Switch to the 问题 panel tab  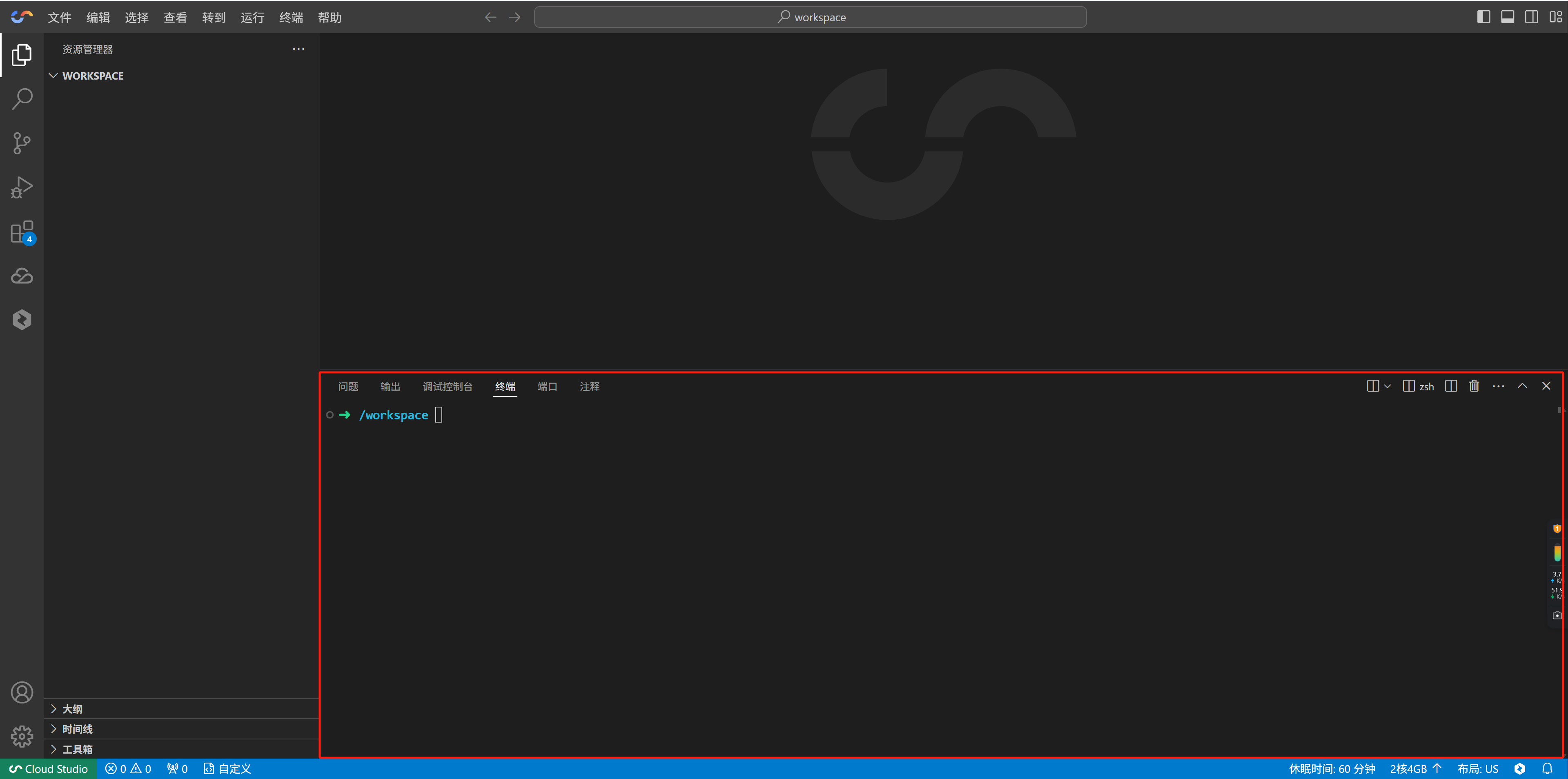pyautogui.click(x=348, y=387)
